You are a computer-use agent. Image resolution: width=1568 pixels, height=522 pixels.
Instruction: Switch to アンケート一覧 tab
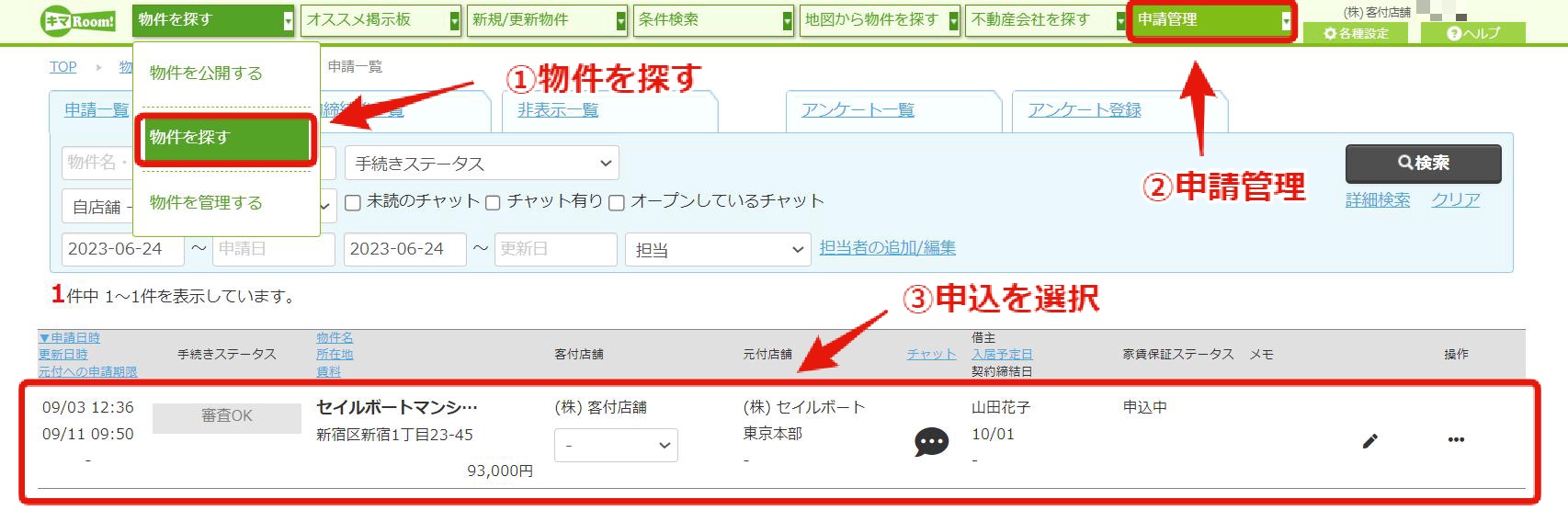[x=858, y=110]
